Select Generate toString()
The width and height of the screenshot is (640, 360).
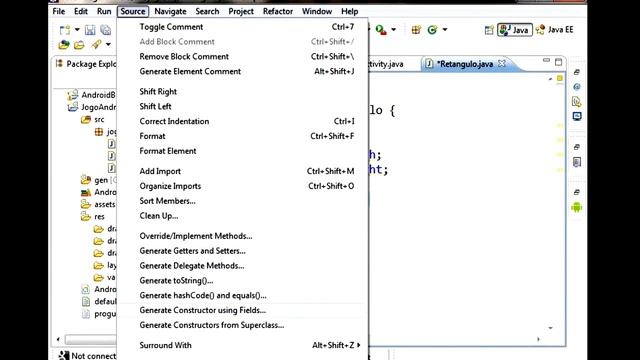[x=242, y=281]
